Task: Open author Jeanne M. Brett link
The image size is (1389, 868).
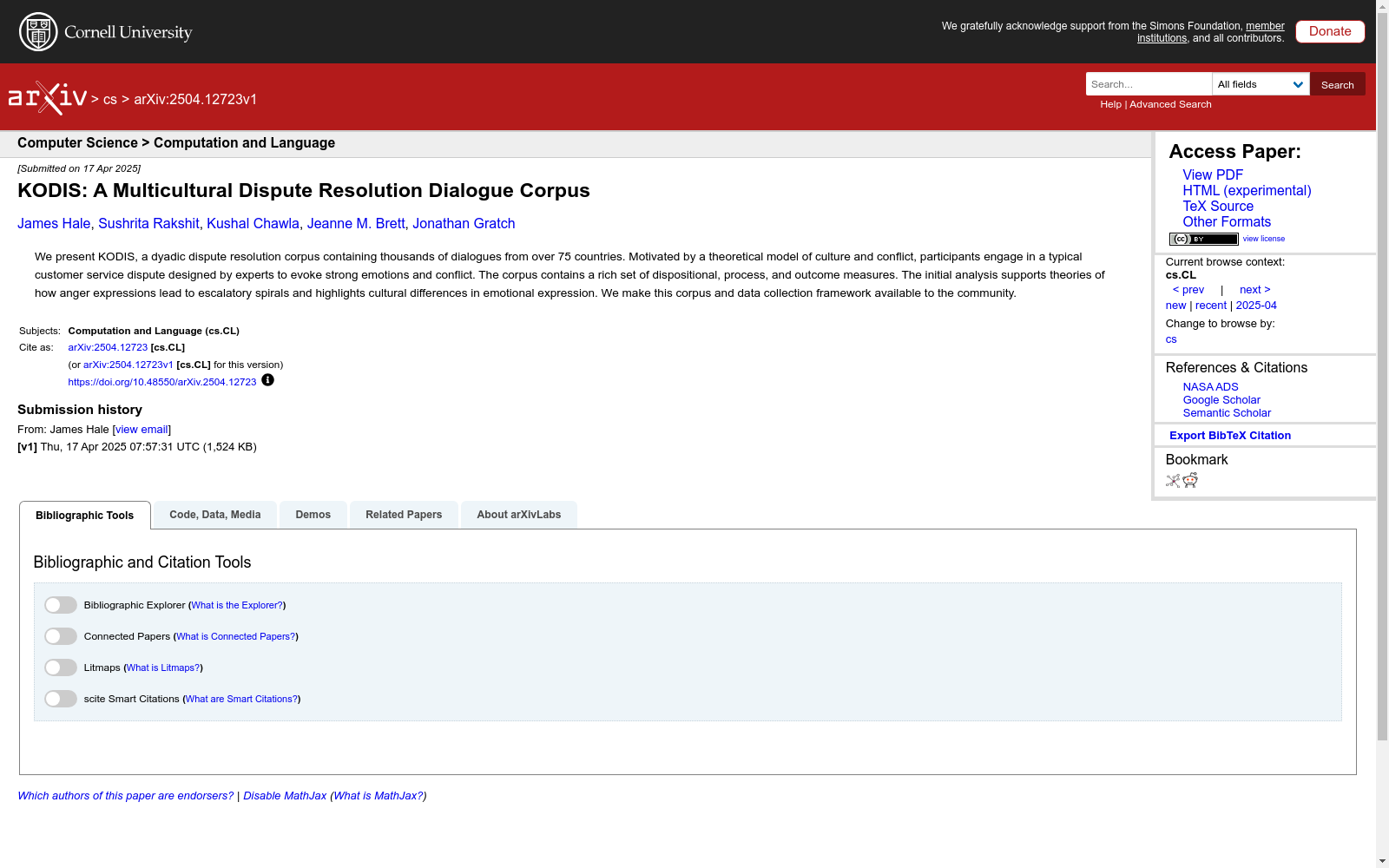Action: [x=356, y=224]
